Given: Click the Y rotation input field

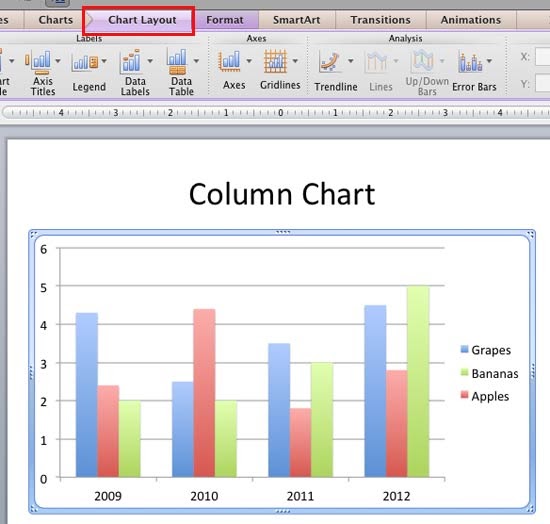Looking at the screenshot, I should (x=543, y=84).
